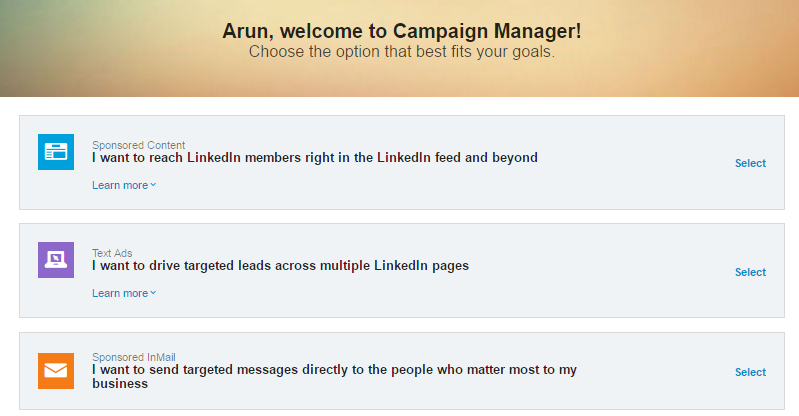Click the purple Text Ads laptop icon

click(x=56, y=260)
